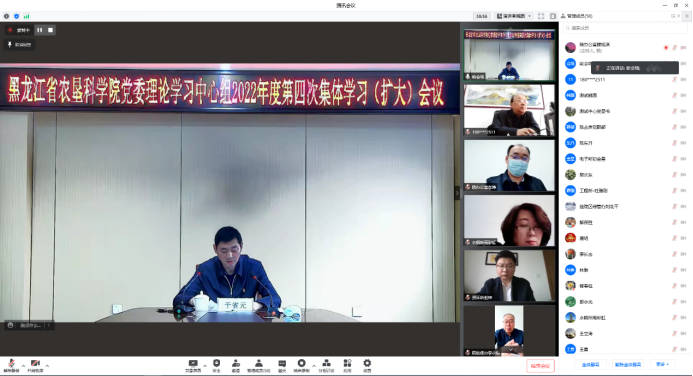Open apps grid icon
The width and height of the screenshot is (693, 376).
click(347, 366)
